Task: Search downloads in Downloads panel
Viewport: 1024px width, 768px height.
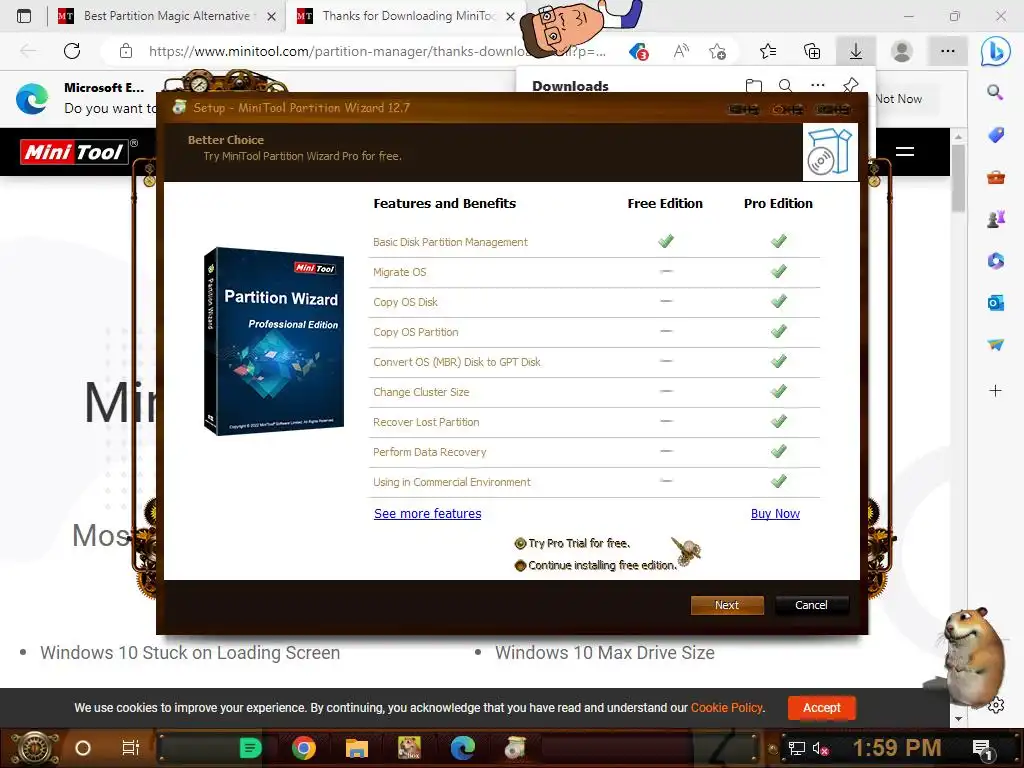Action: coord(786,86)
